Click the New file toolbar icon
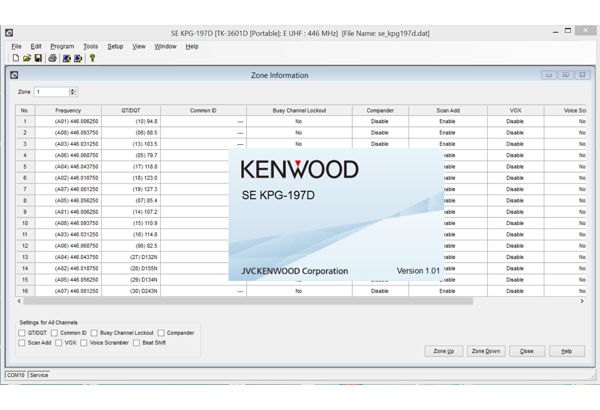600x410 pixels. tap(16, 59)
